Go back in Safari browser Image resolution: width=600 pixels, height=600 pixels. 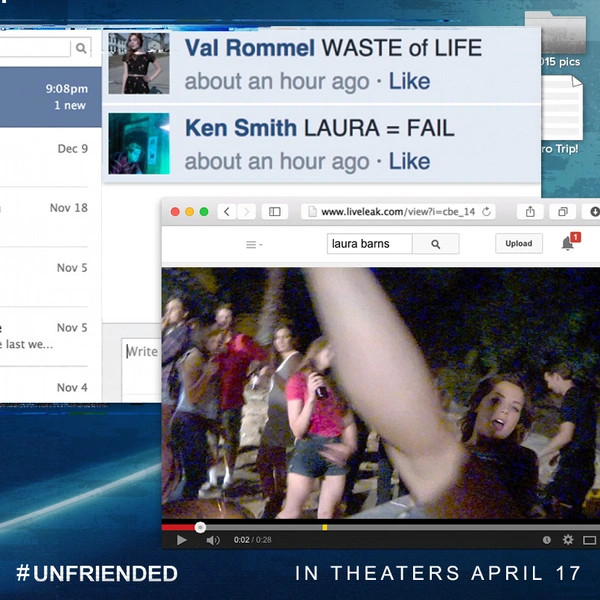(227, 212)
